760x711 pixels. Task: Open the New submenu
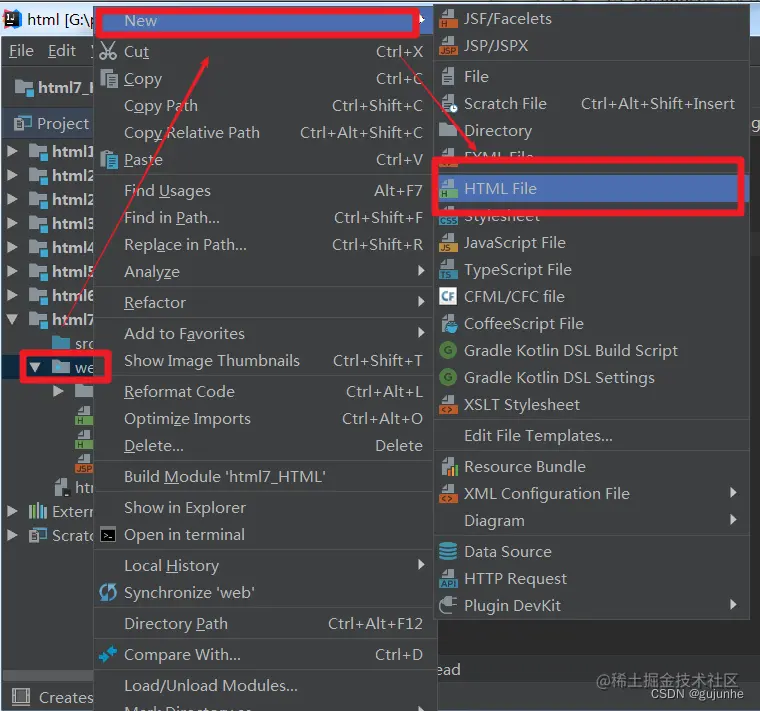pos(262,21)
